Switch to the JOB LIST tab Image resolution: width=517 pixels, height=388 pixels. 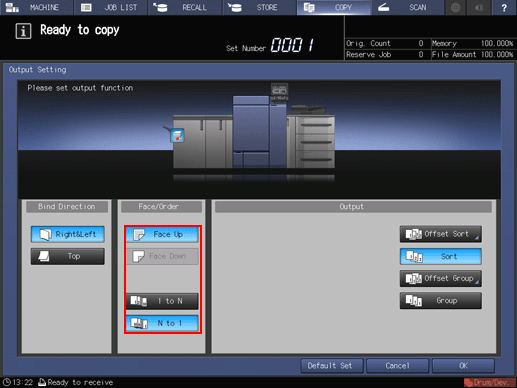111,7
